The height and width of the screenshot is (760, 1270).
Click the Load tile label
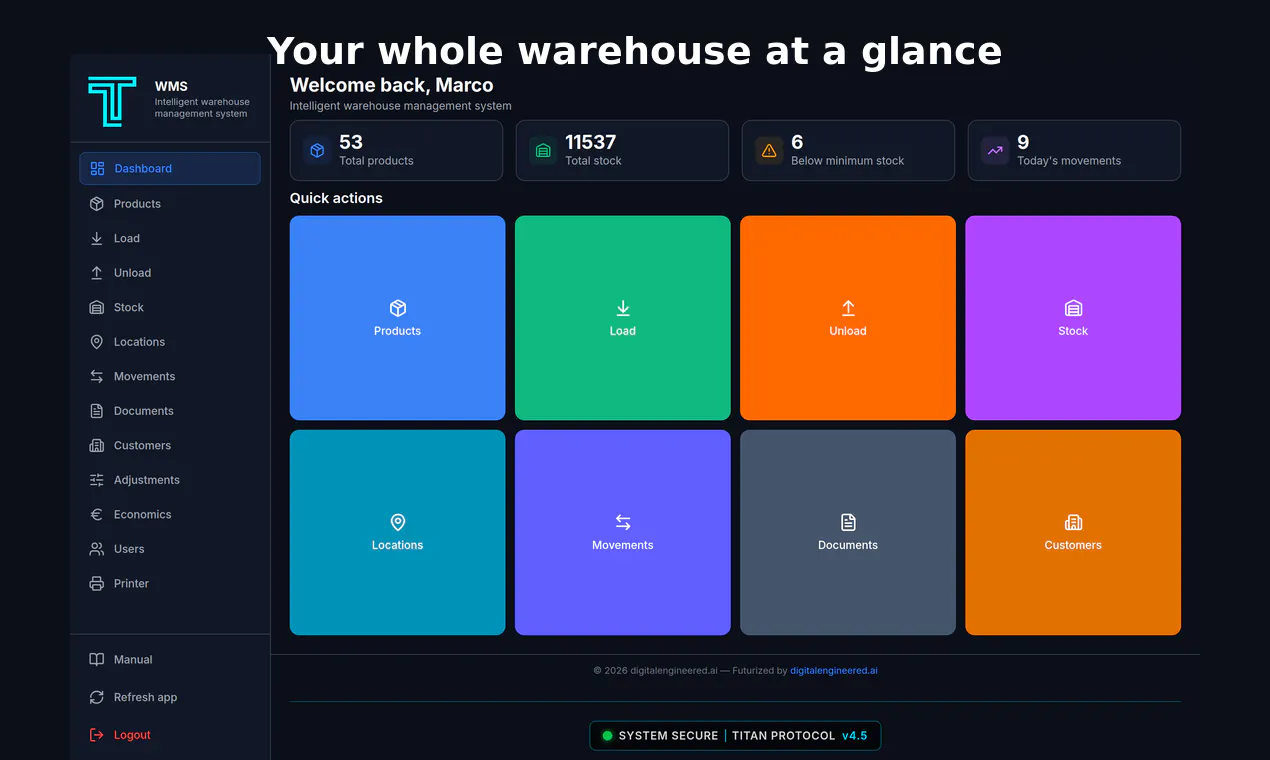tap(623, 331)
